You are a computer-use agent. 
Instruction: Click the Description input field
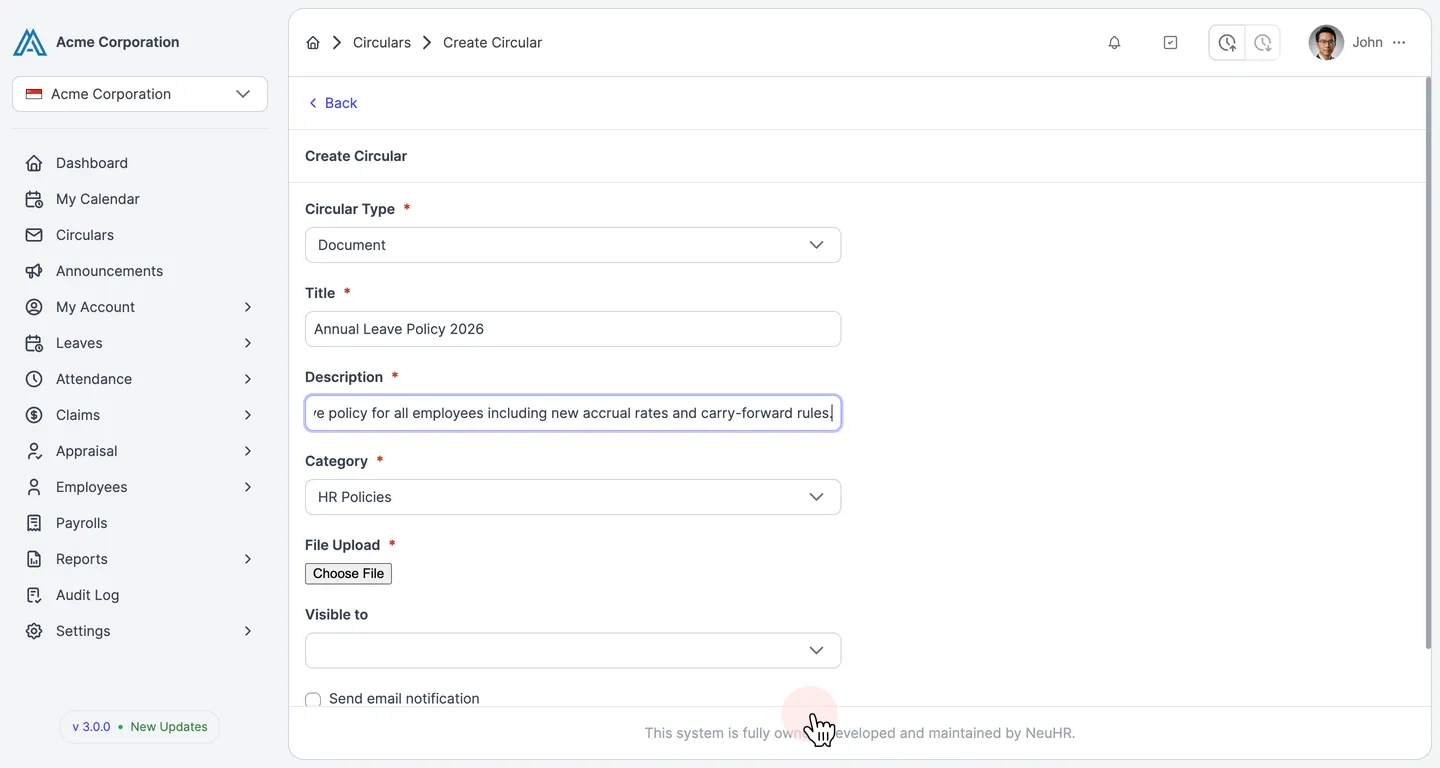click(573, 413)
